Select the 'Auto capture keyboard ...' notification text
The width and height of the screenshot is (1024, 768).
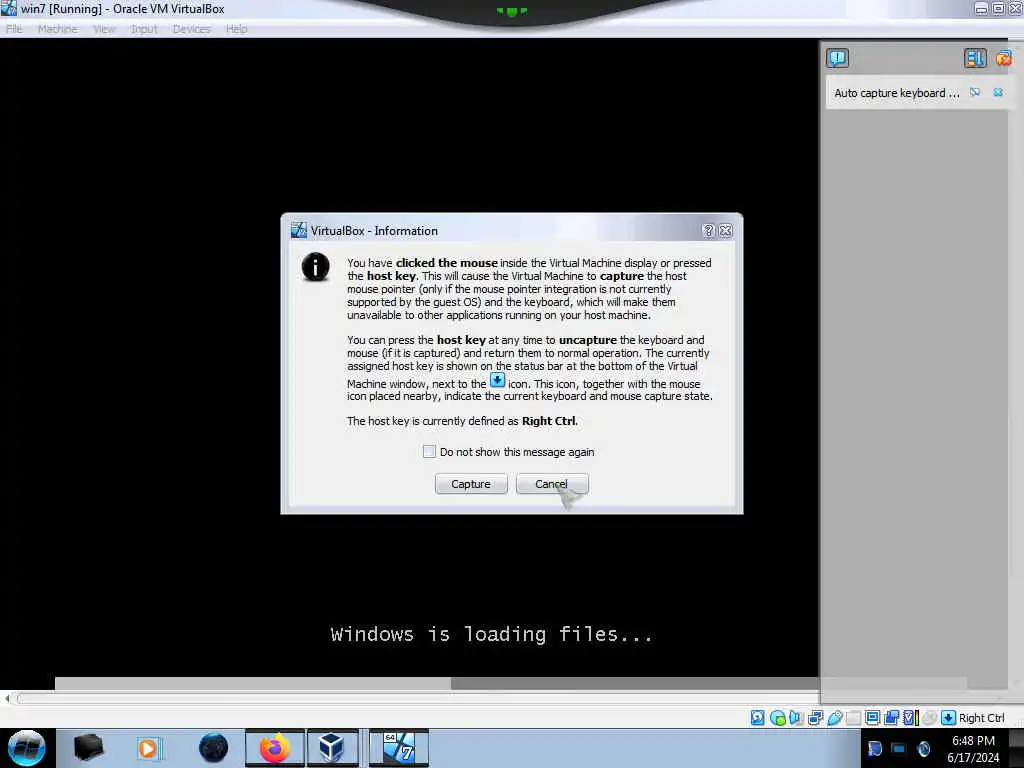pos(897,93)
